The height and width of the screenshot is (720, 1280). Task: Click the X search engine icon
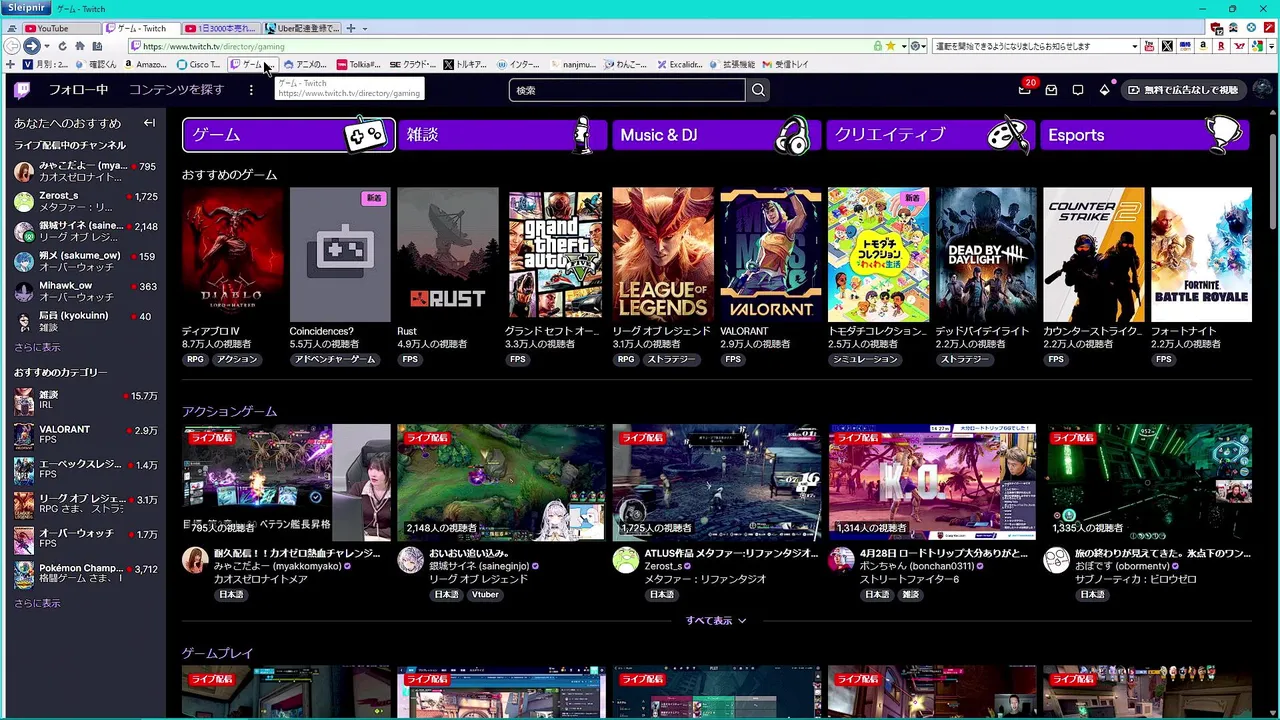tap(1166, 46)
